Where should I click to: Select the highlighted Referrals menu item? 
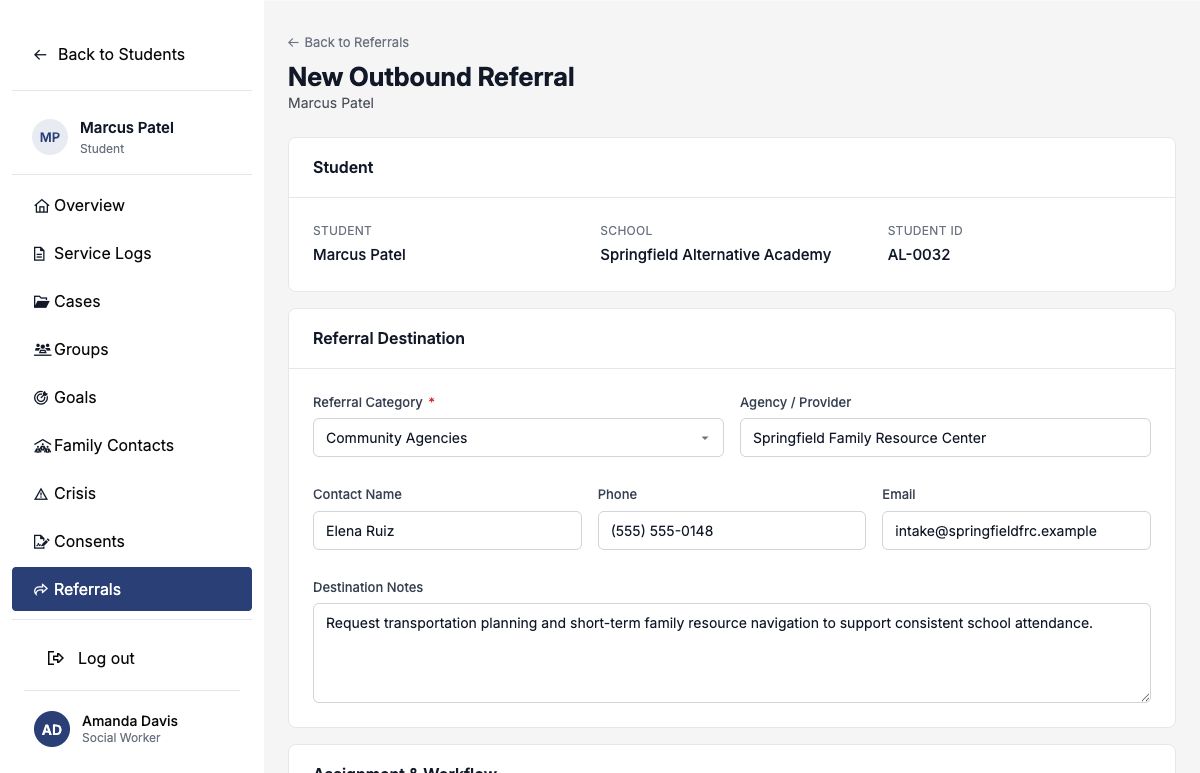[132, 589]
